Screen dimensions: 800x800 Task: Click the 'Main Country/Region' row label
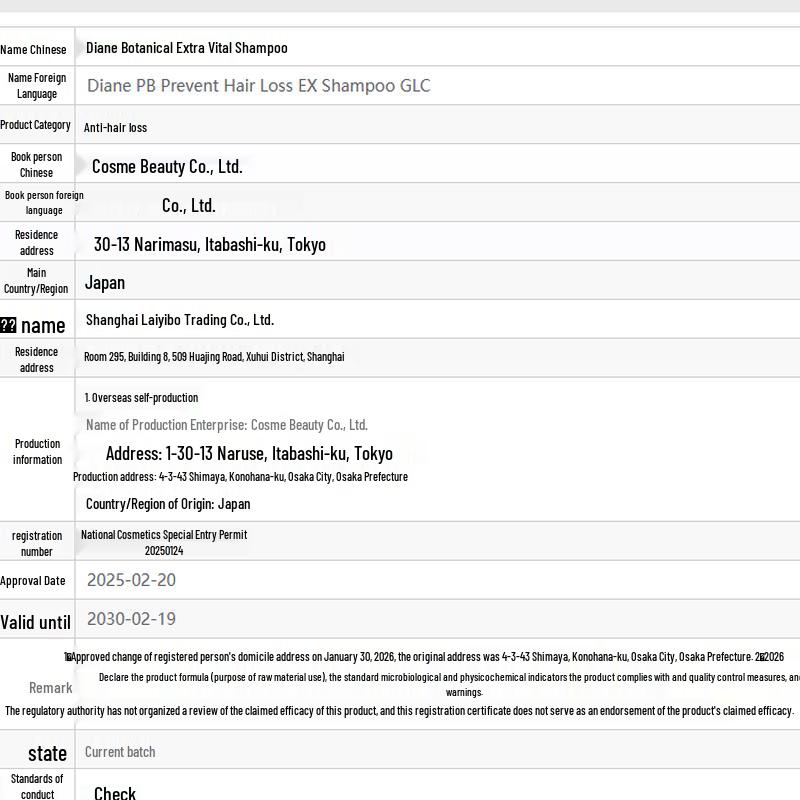coord(36,281)
